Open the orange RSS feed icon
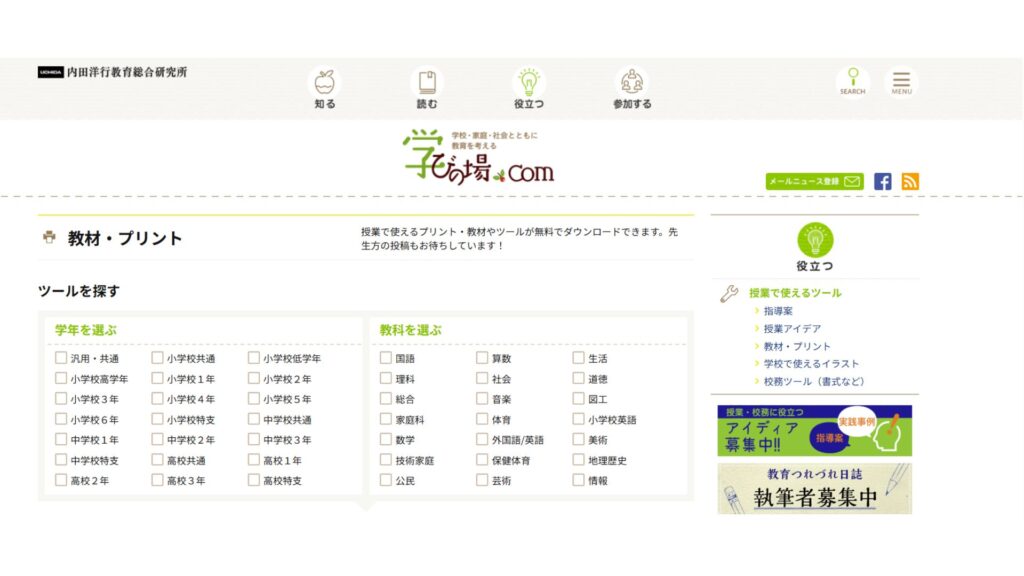The image size is (1024, 576). (x=910, y=182)
